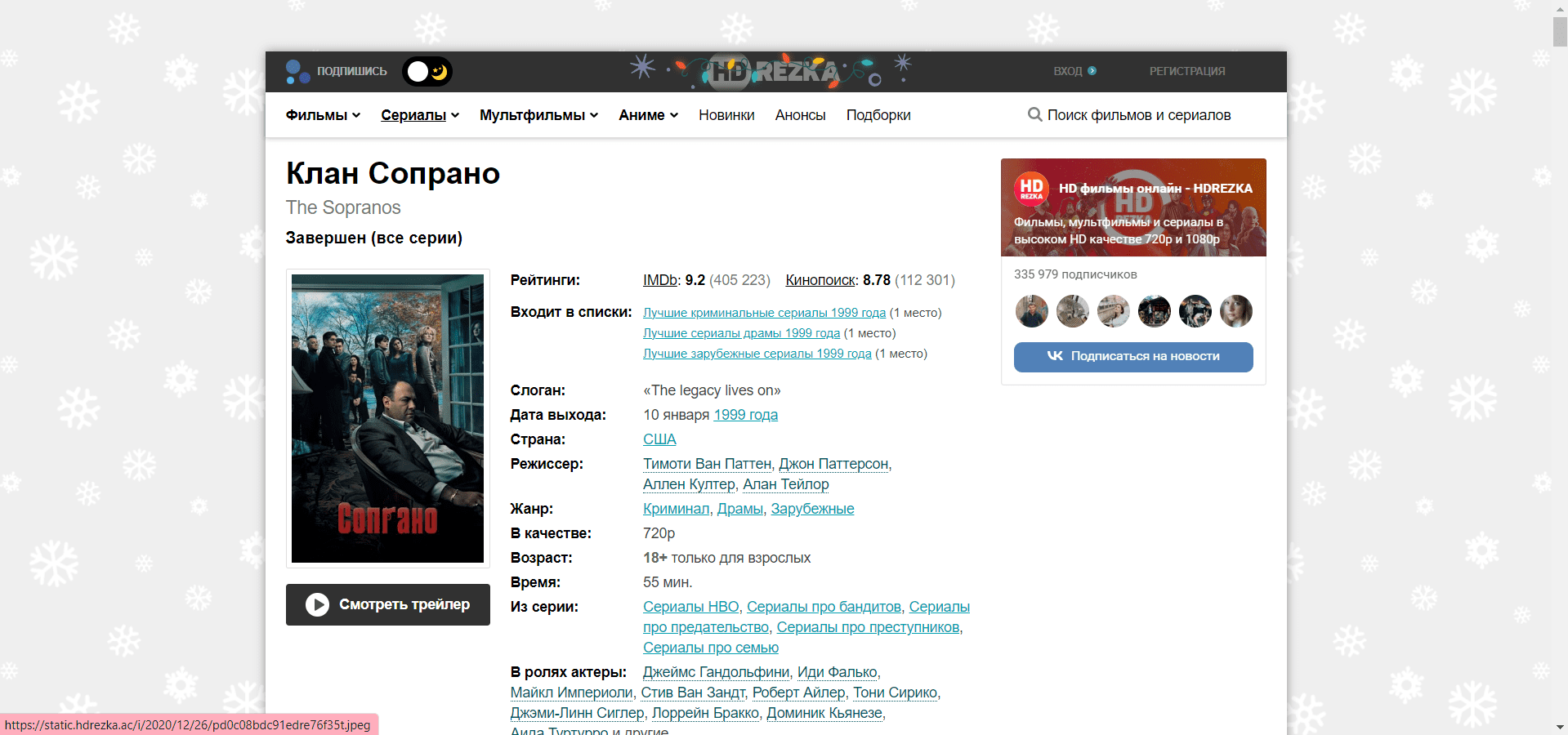Click the ВХОД login link
The height and width of the screenshot is (735, 1568).
point(1068,71)
